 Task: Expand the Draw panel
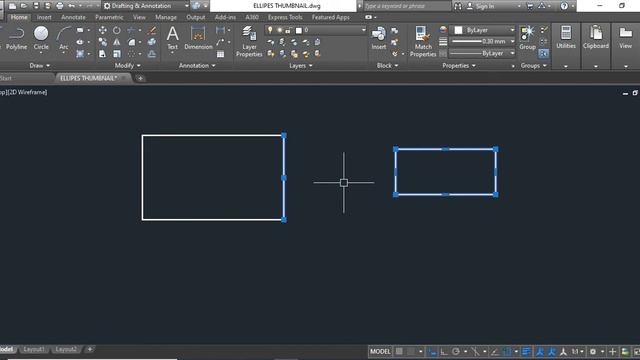click(40, 65)
